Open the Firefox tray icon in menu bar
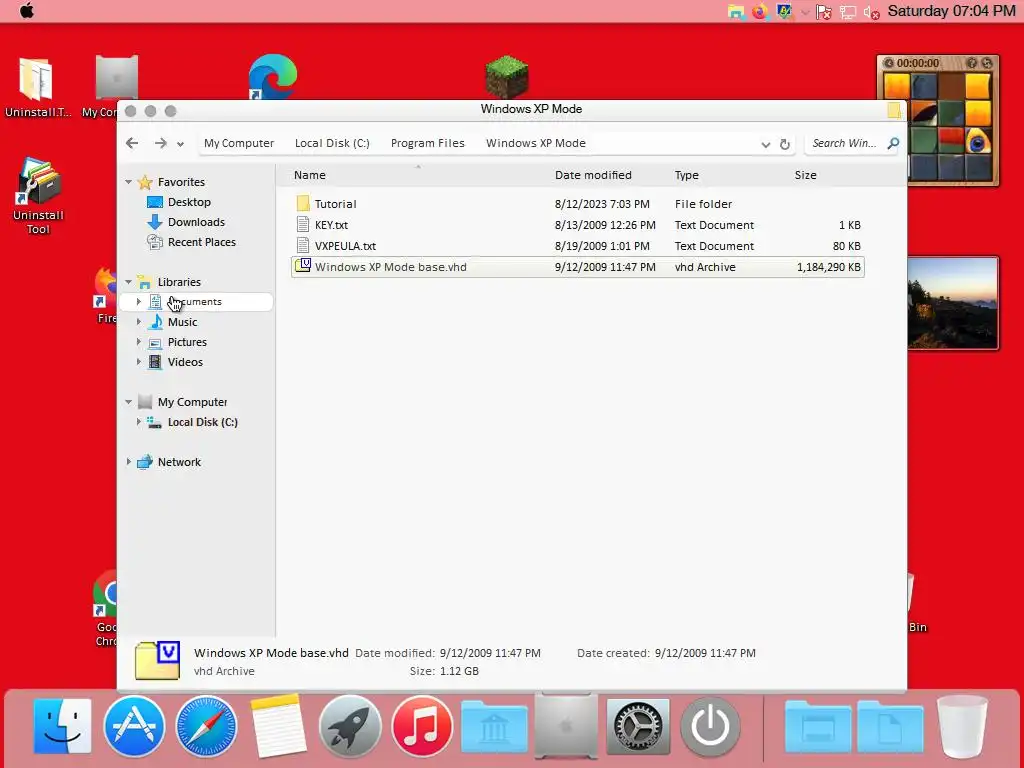 [760, 11]
